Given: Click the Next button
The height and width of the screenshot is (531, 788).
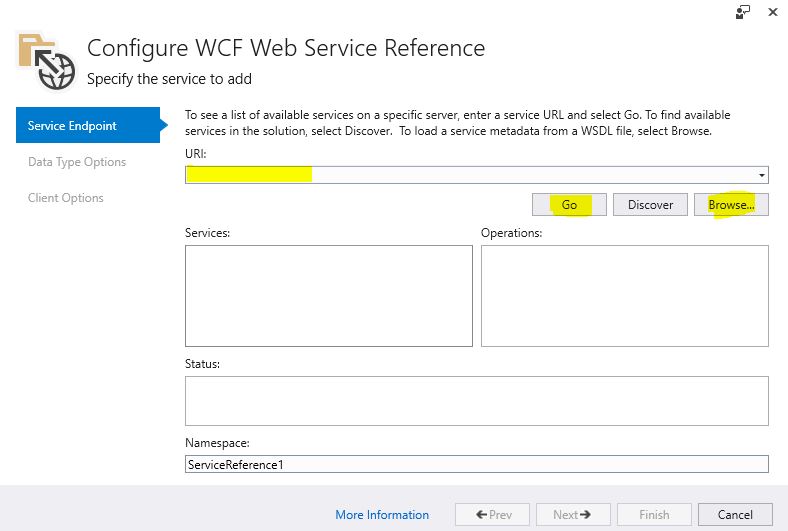Looking at the screenshot, I should (573, 515).
